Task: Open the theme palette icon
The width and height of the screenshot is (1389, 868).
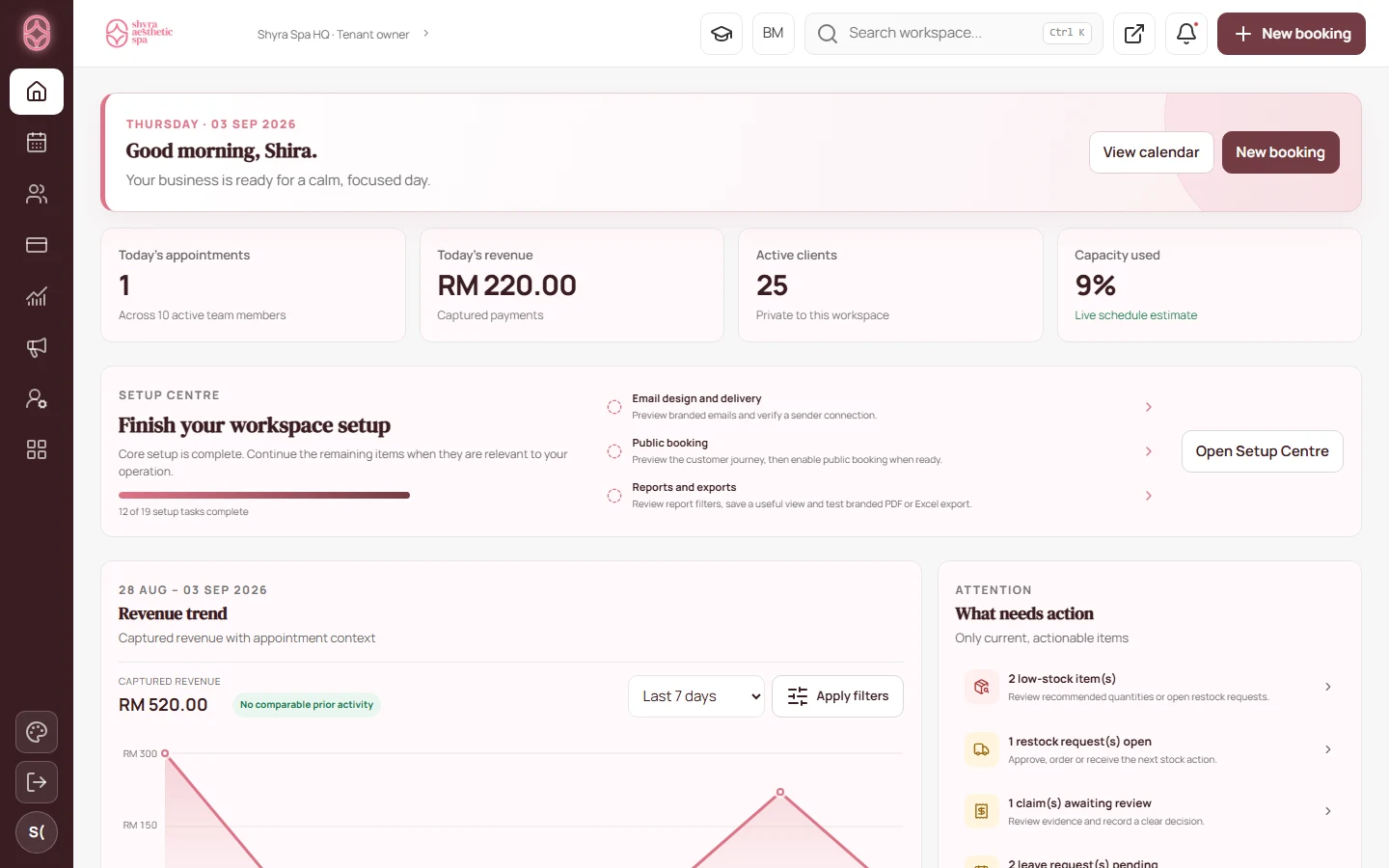Action: (37, 732)
